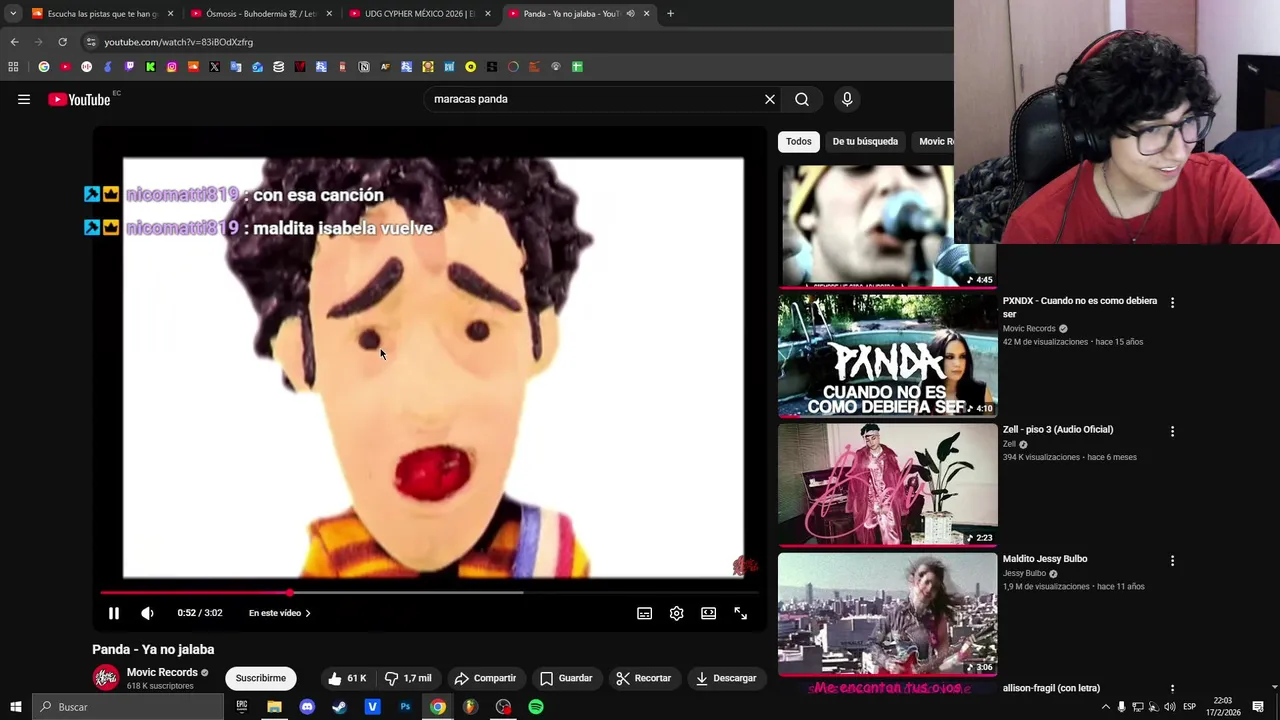
Task: Click the magnifier search button
Action: coord(802,99)
